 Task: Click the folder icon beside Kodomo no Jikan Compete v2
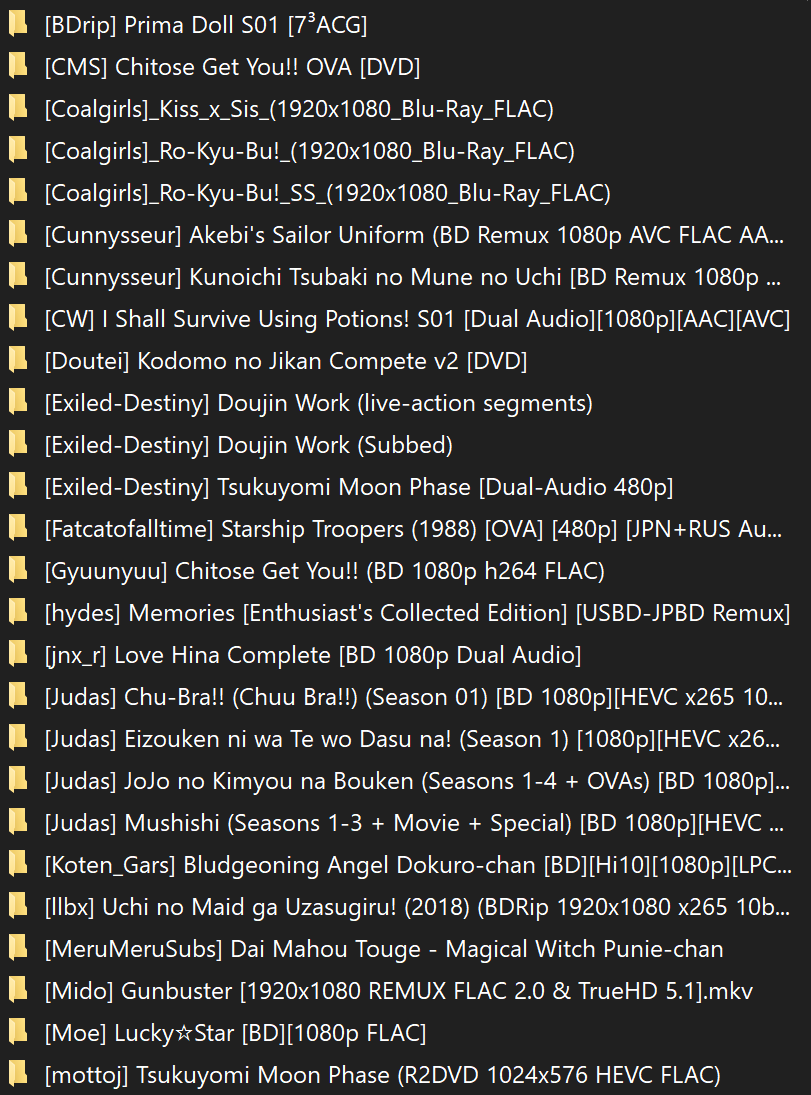point(17,360)
